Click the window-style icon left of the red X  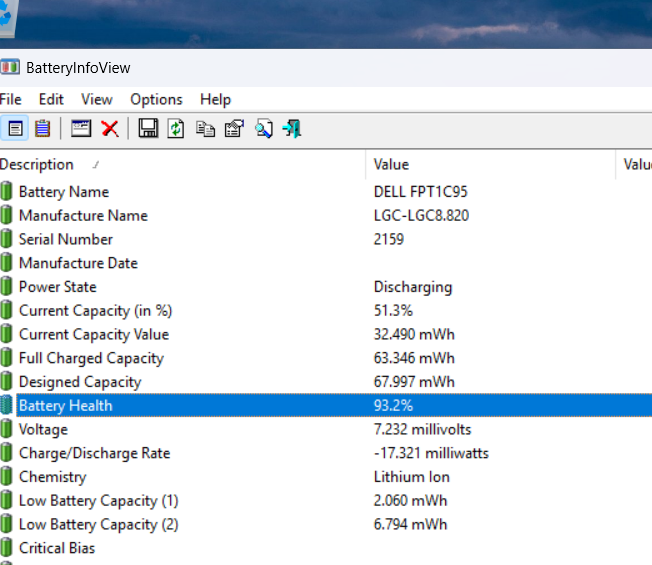(x=81, y=128)
